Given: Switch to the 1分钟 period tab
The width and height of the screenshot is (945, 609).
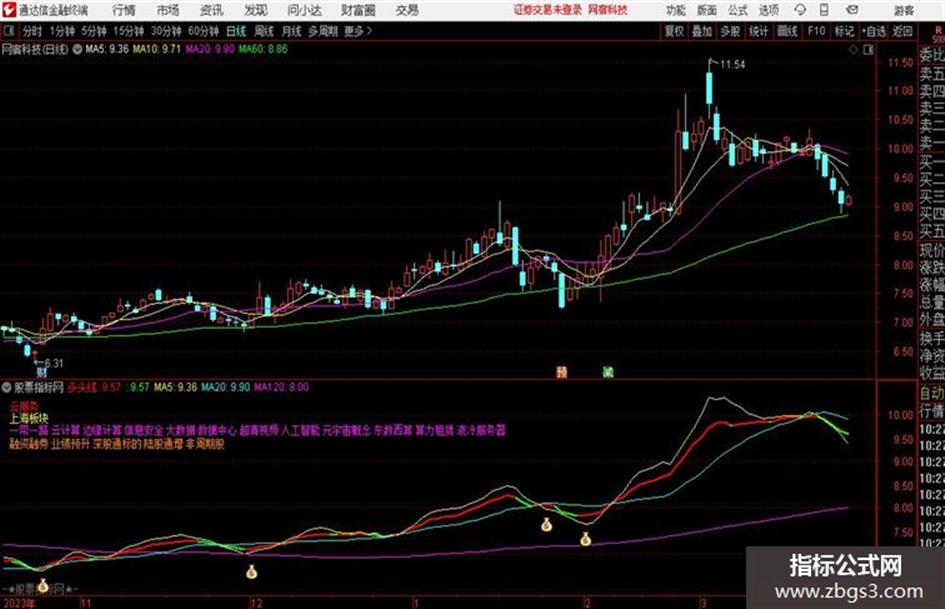Looking at the screenshot, I should pos(61,31).
